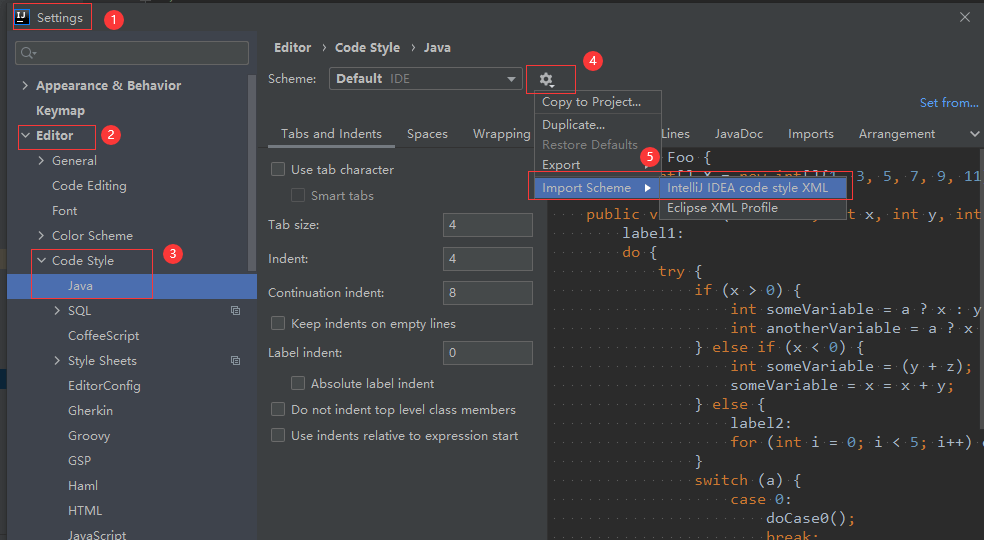984x540 pixels.
Task: Switch to the Imports tab
Action: click(811, 134)
